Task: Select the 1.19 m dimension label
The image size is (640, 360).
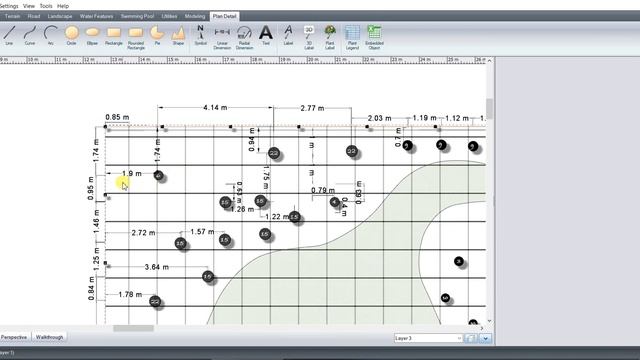Action: (424, 118)
